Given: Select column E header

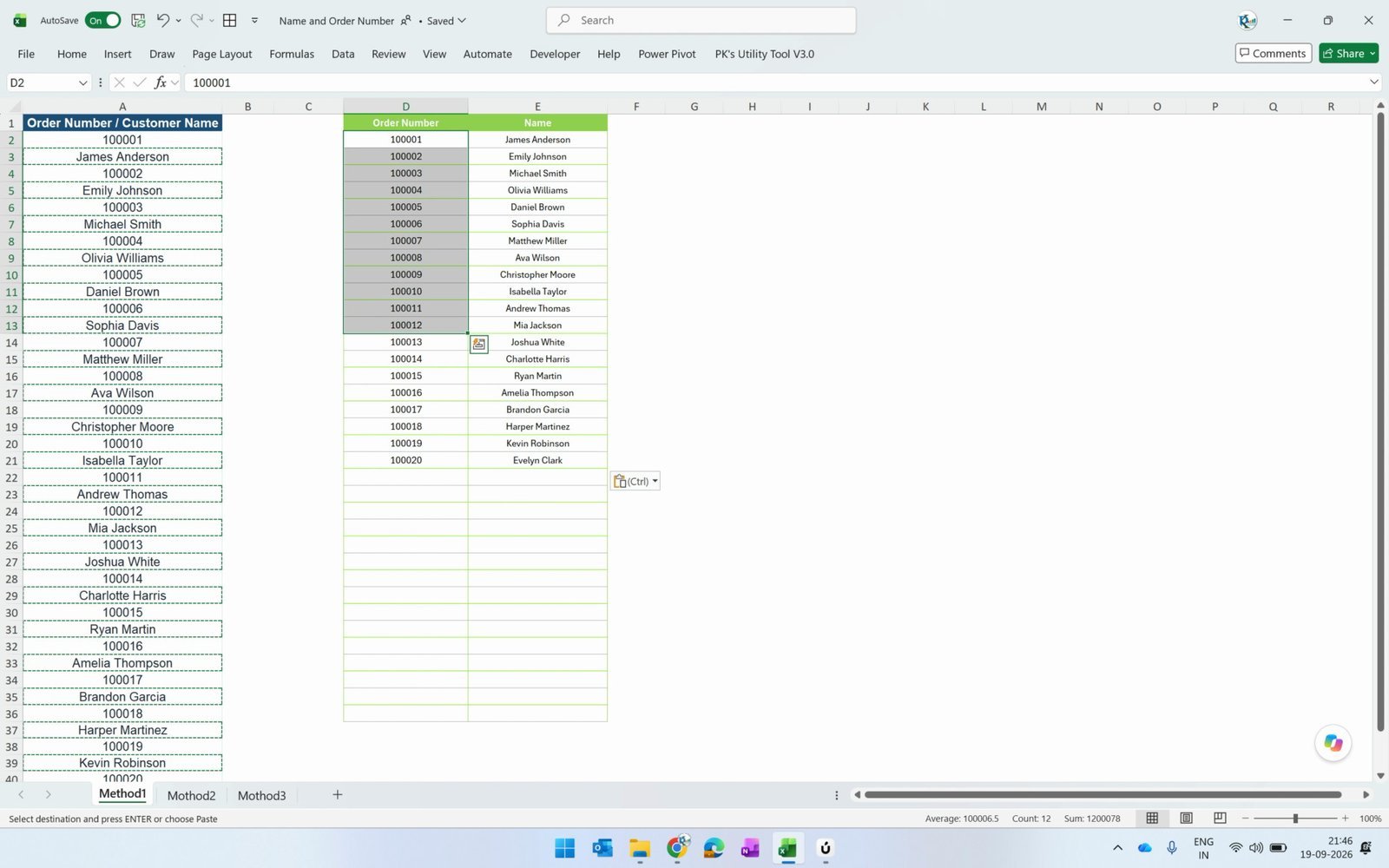Looking at the screenshot, I should click(x=537, y=106).
